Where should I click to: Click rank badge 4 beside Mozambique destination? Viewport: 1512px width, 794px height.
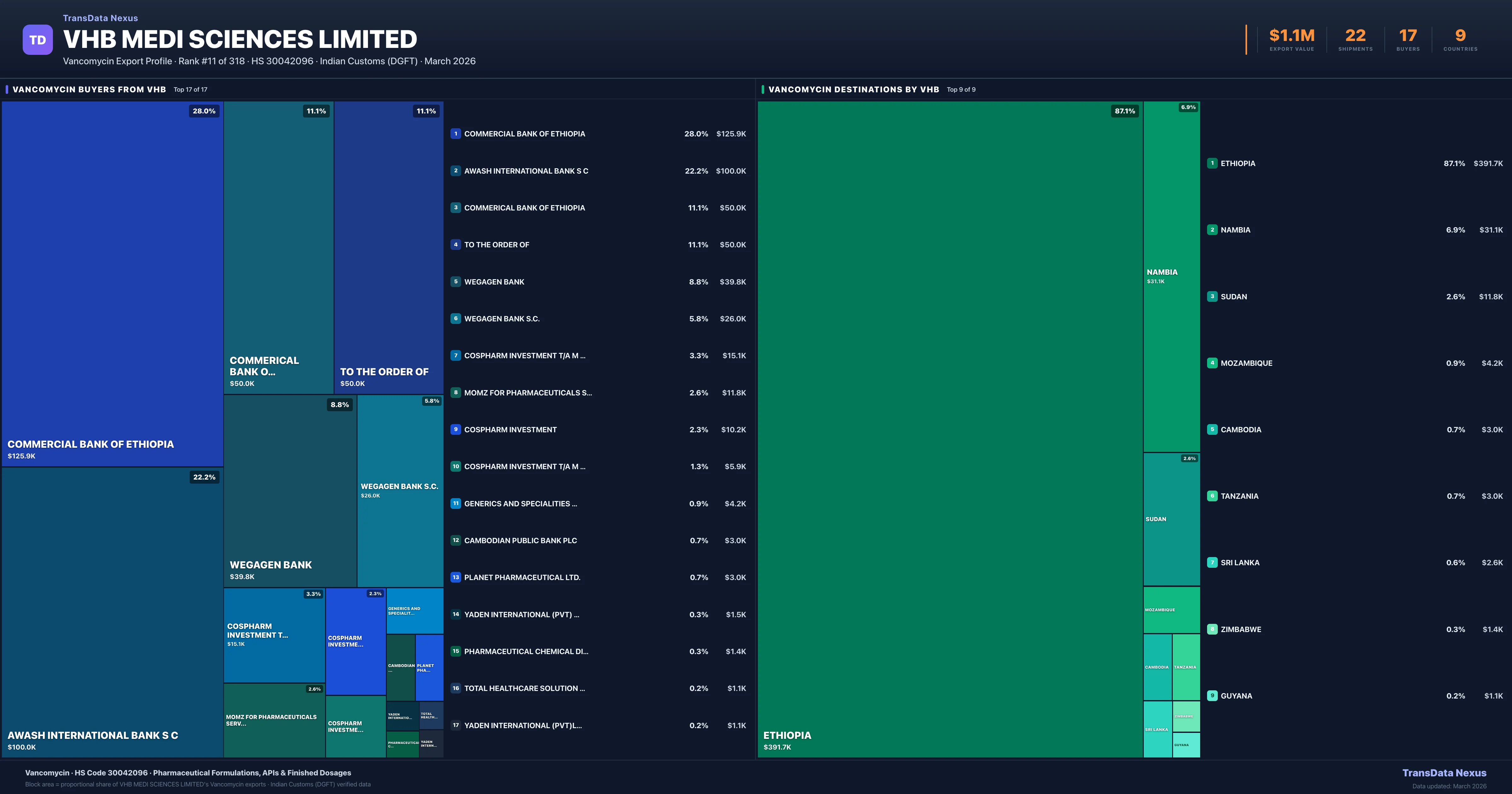[1212, 363]
